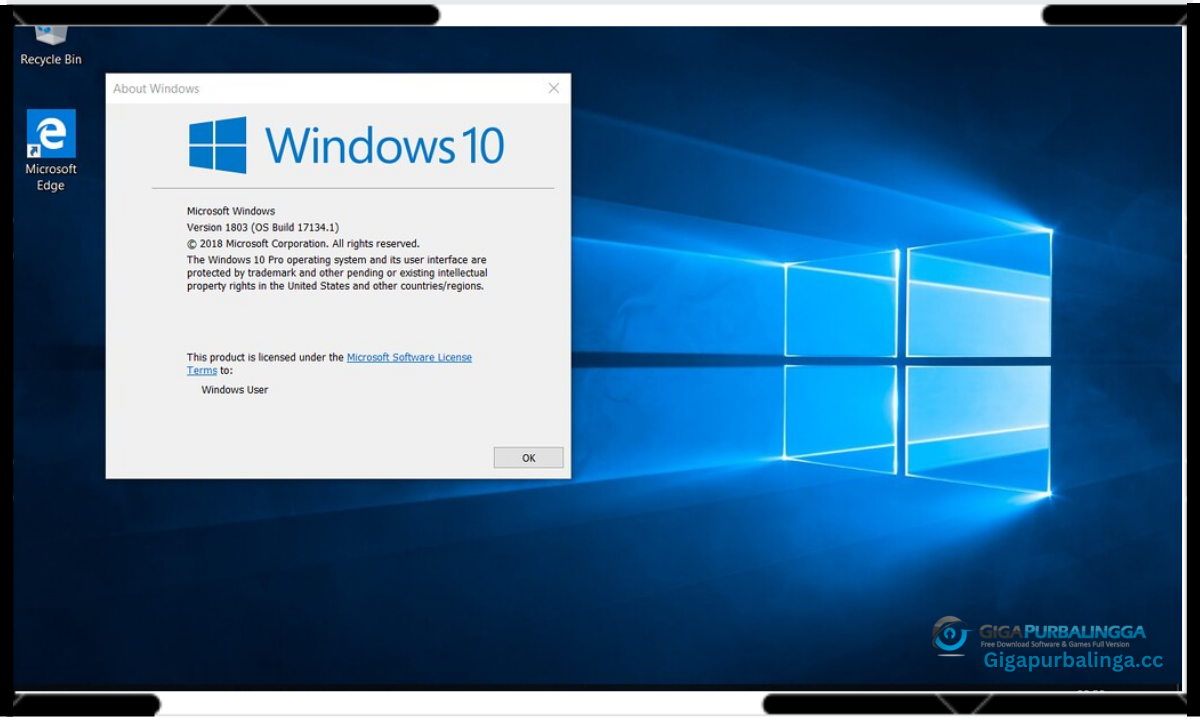Click the "Windows User" licensee name
This screenshot has height=720, width=1200.
(235, 390)
